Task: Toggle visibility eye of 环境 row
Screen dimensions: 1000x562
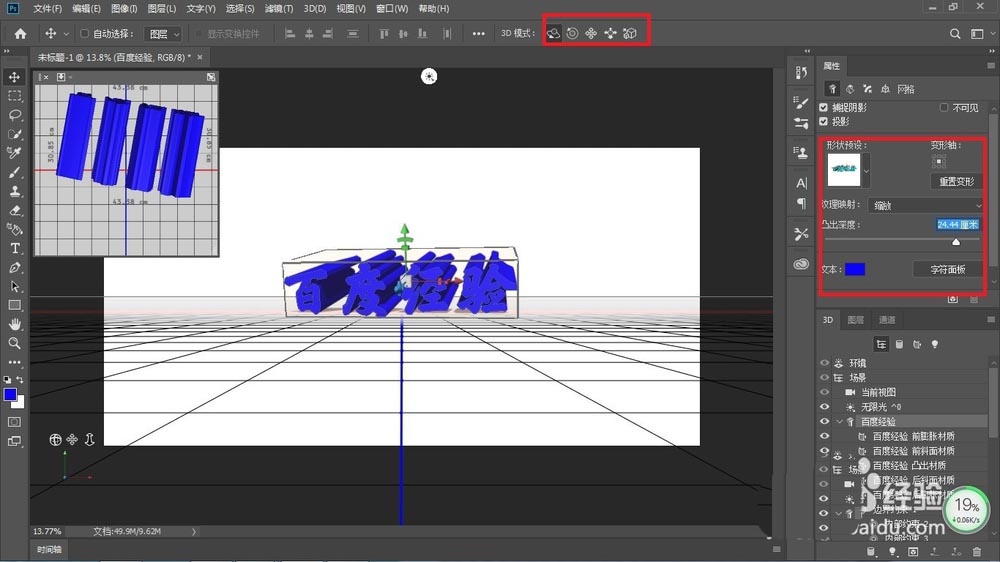Action: (x=824, y=363)
